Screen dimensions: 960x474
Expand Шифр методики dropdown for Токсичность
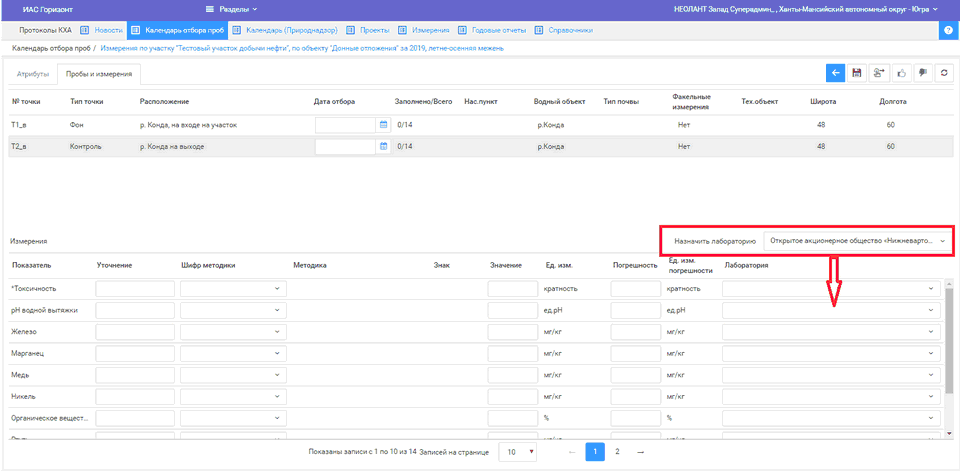[x=232, y=288]
